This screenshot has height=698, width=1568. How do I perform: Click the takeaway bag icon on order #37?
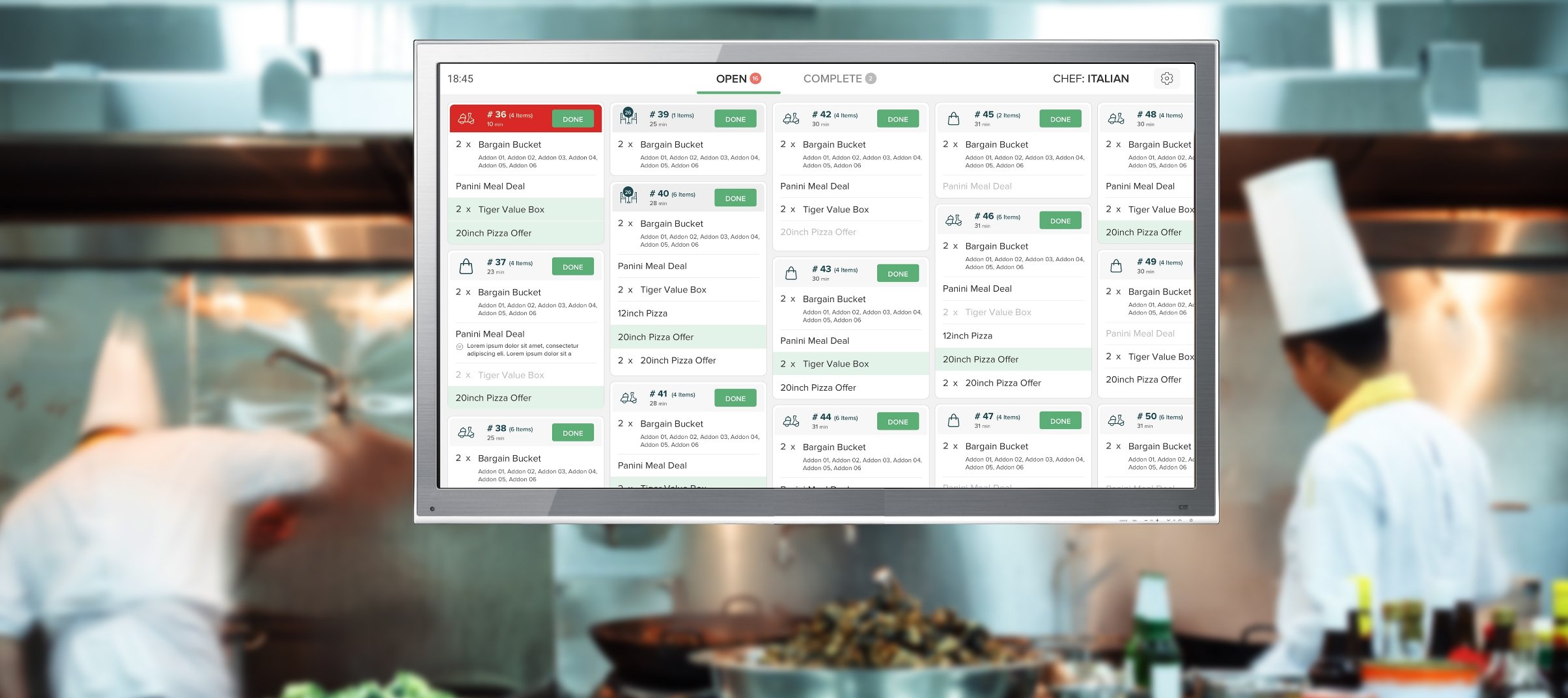pos(465,266)
